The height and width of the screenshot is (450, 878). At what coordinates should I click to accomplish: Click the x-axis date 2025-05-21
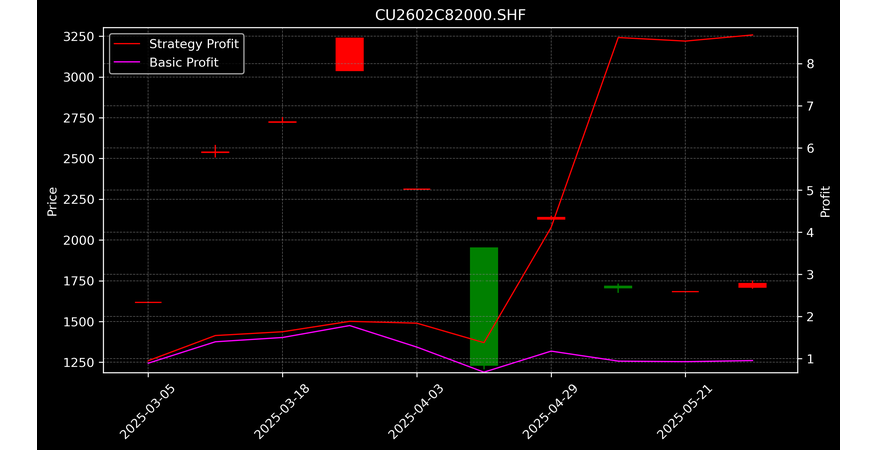[684, 412]
